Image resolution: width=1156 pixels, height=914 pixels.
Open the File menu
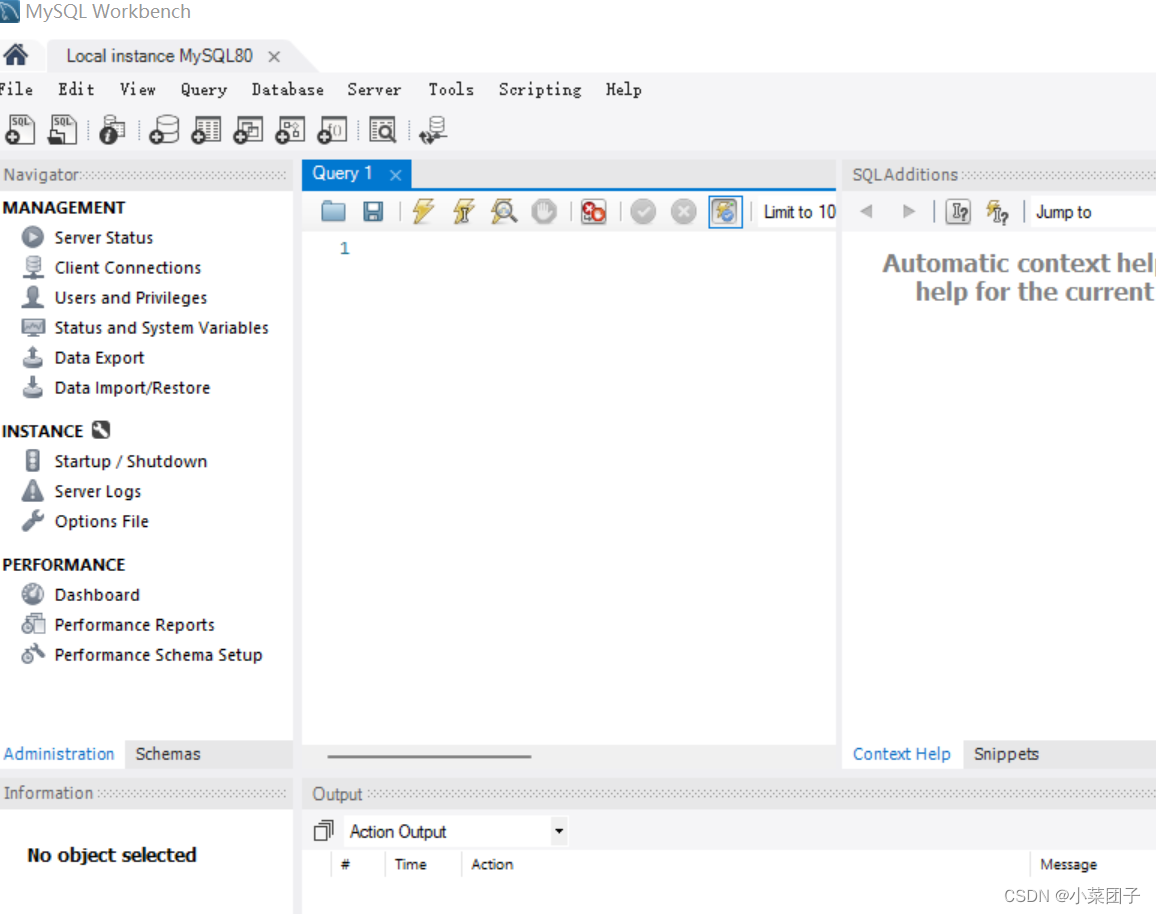16,89
